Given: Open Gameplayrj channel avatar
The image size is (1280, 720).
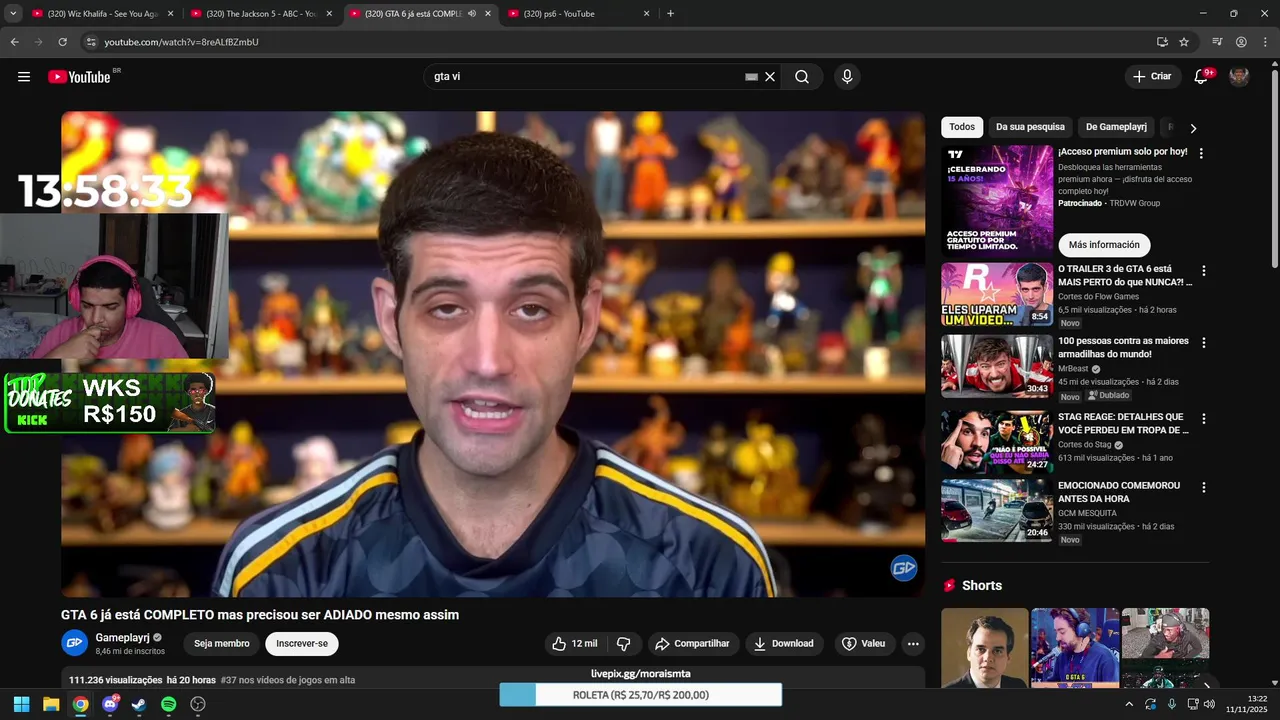Looking at the screenshot, I should pyautogui.click(x=75, y=643).
